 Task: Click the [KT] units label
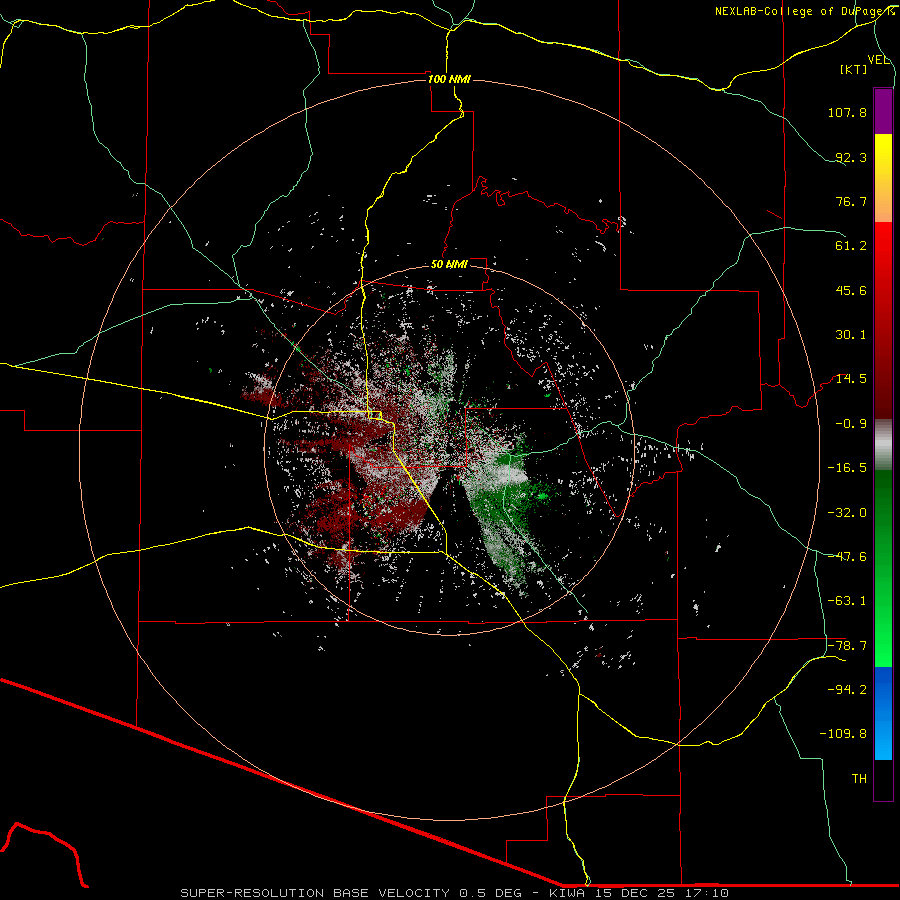(x=854, y=69)
